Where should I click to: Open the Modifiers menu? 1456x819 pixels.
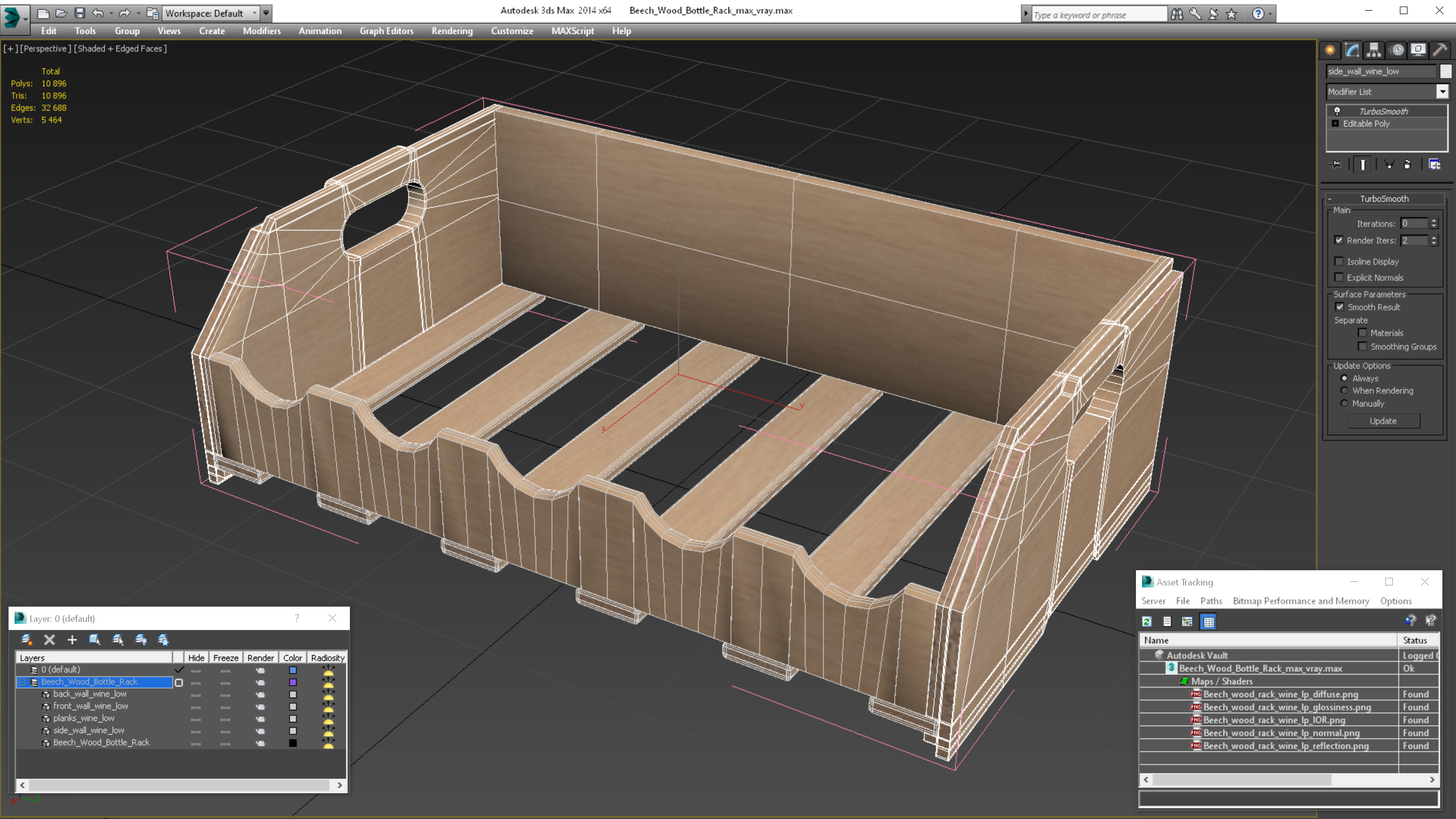pyautogui.click(x=262, y=31)
